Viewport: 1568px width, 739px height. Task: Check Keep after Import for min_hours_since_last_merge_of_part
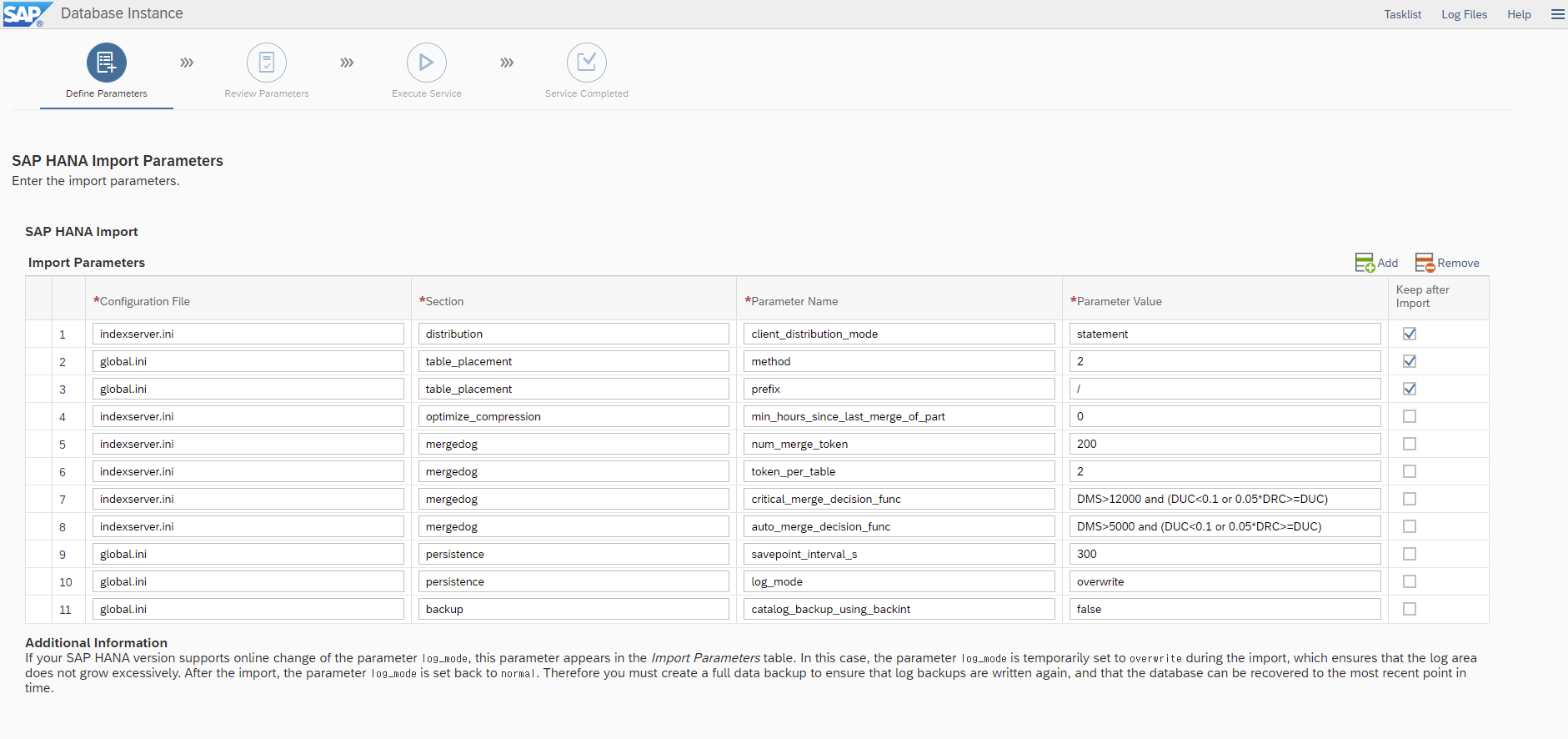pyautogui.click(x=1410, y=416)
